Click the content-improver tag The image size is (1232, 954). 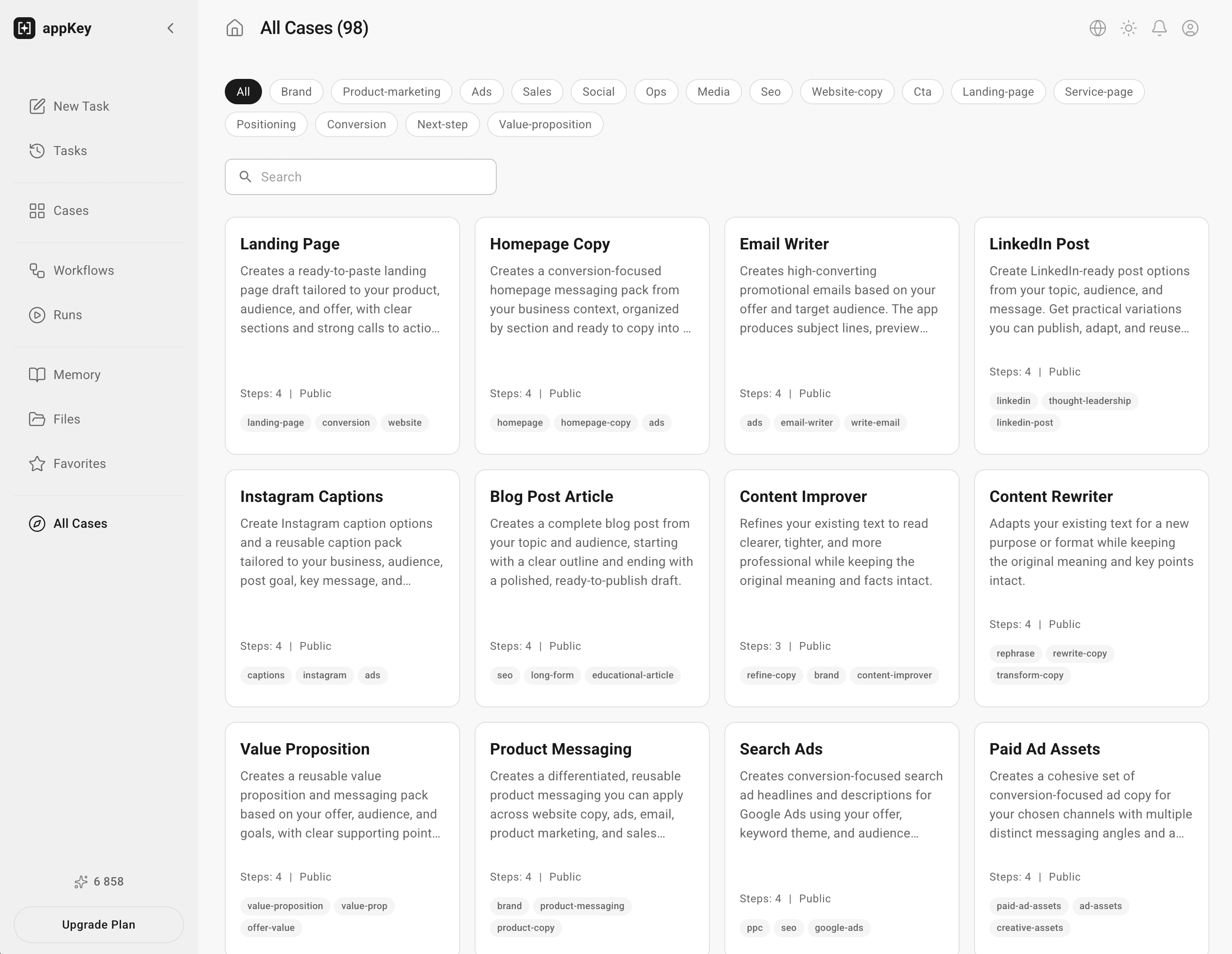pyautogui.click(x=894, y=675)
